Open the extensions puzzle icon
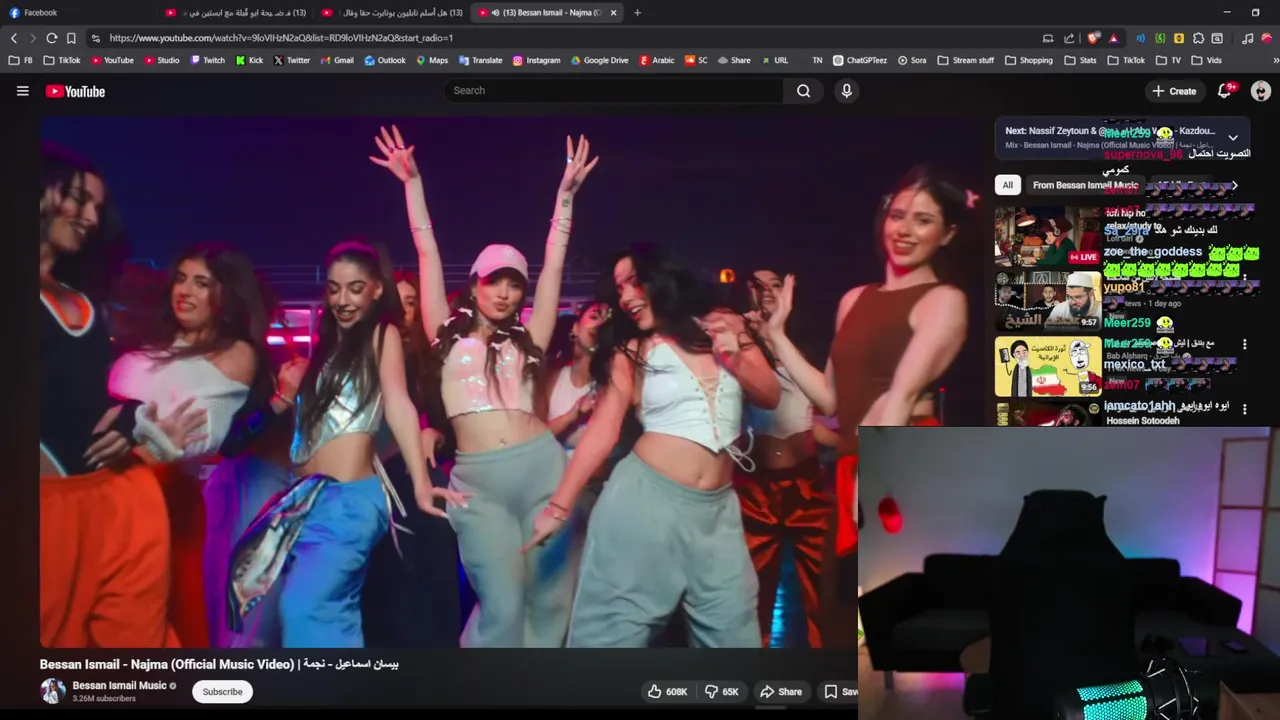1280x720 pixels. coord(1198,38)
